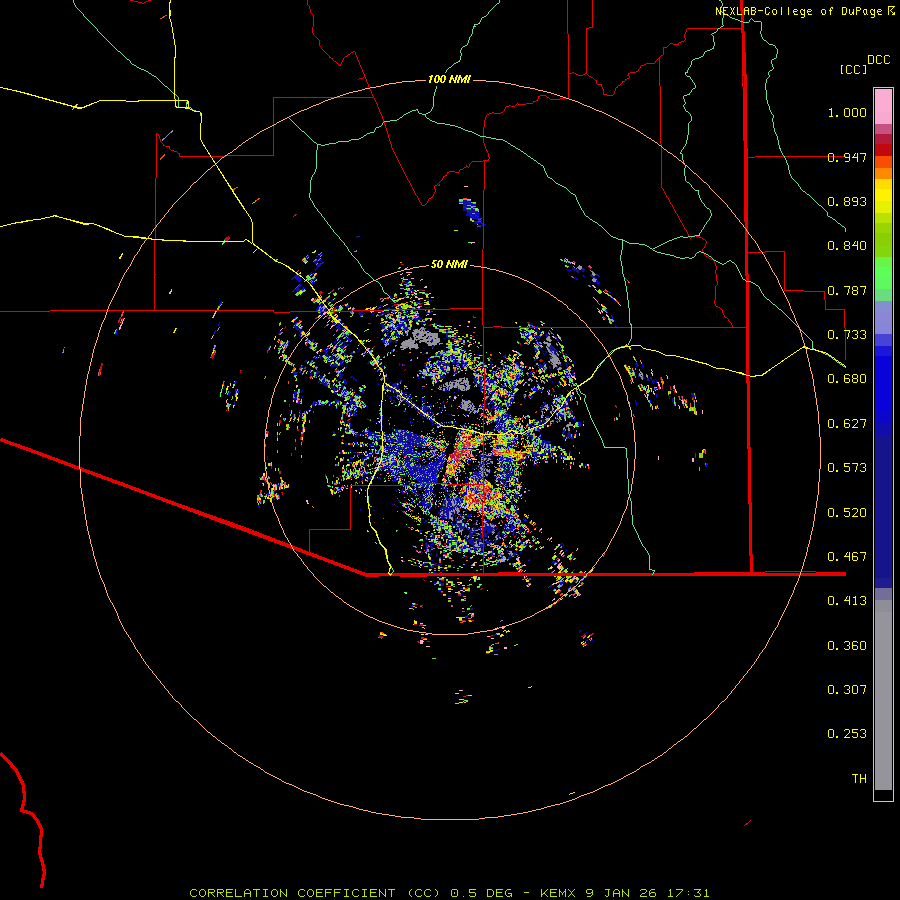Click the 50 NMI range ring label
Screen dimensions: 900x900
pyautogui.click(x=449, y=264)
